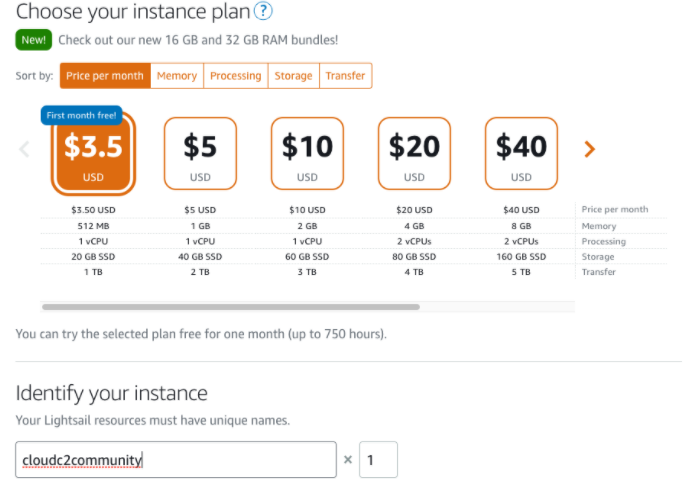Click the multiply symbol beside the name

348,460
